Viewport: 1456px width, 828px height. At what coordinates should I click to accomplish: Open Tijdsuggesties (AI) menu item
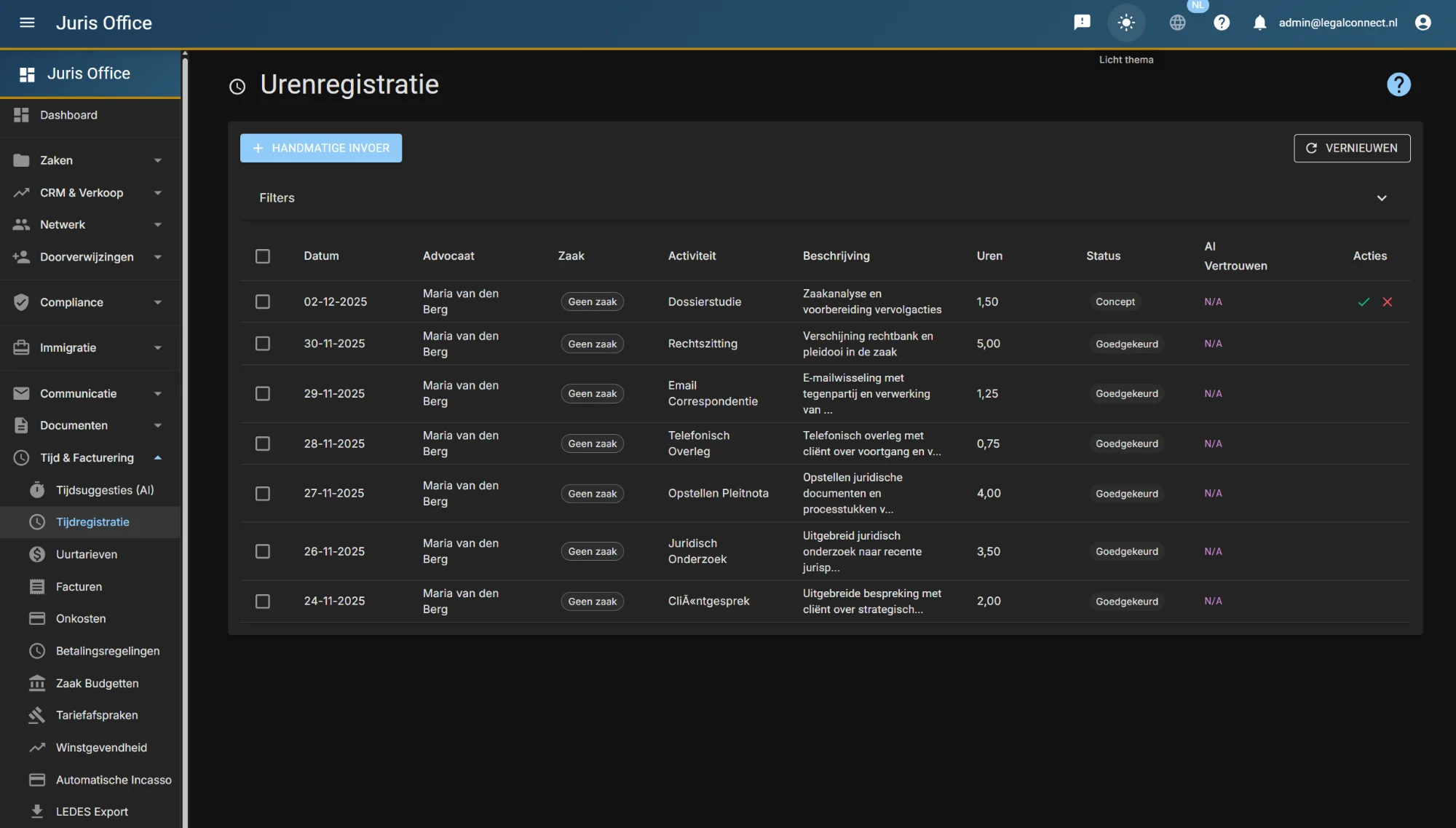(105, 490)
